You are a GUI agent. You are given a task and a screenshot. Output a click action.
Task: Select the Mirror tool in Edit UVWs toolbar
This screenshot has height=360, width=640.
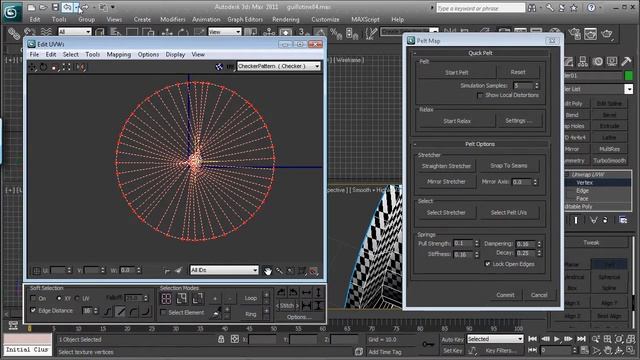[80, 67]
